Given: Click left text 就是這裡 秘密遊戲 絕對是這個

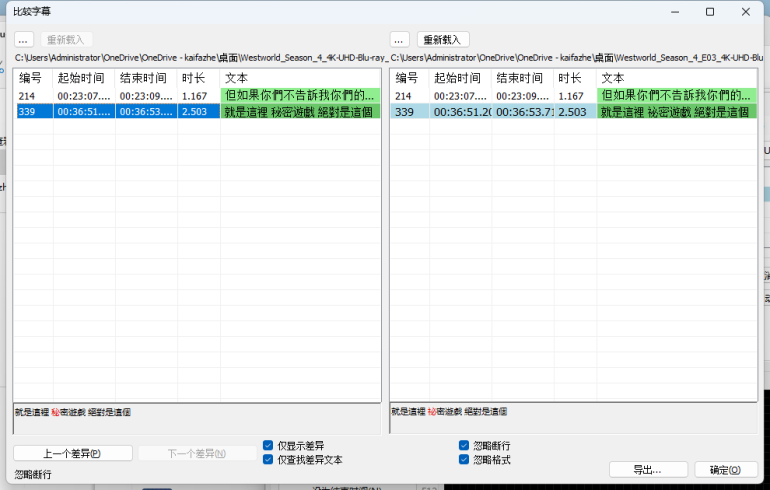Looking at the screenshot, I should click(299, 111).
